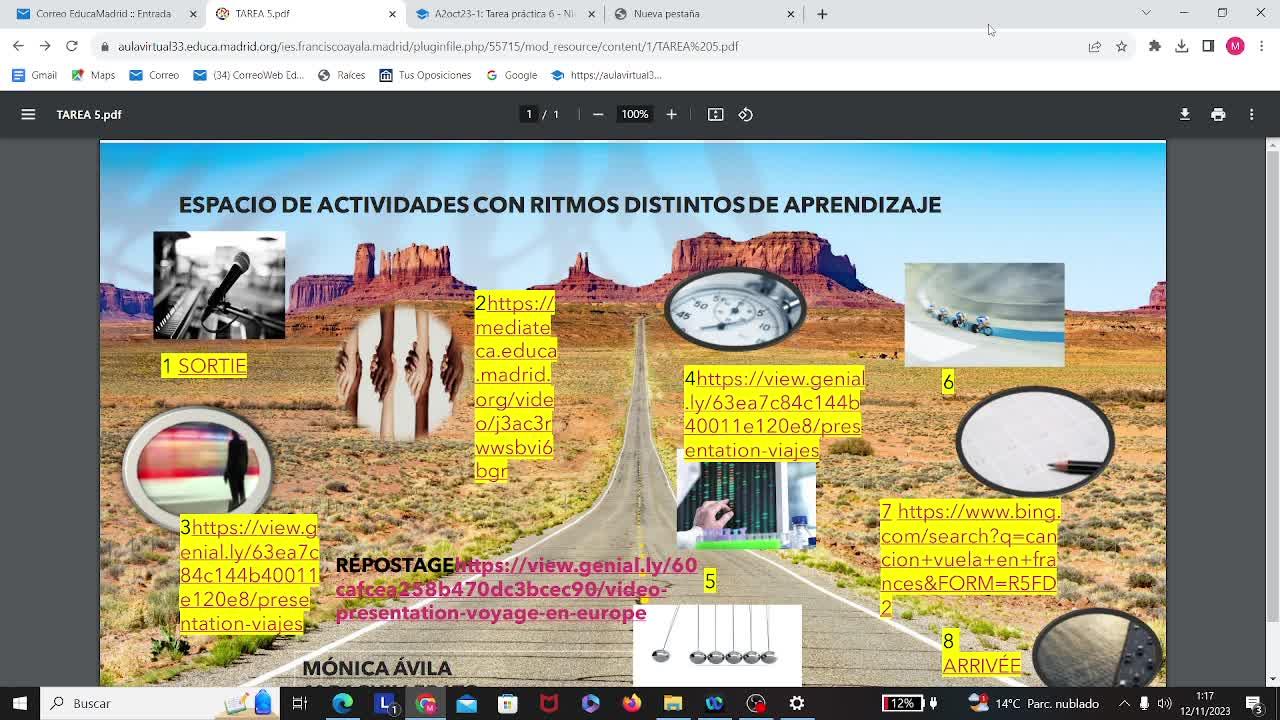Reload the current page

72,46
